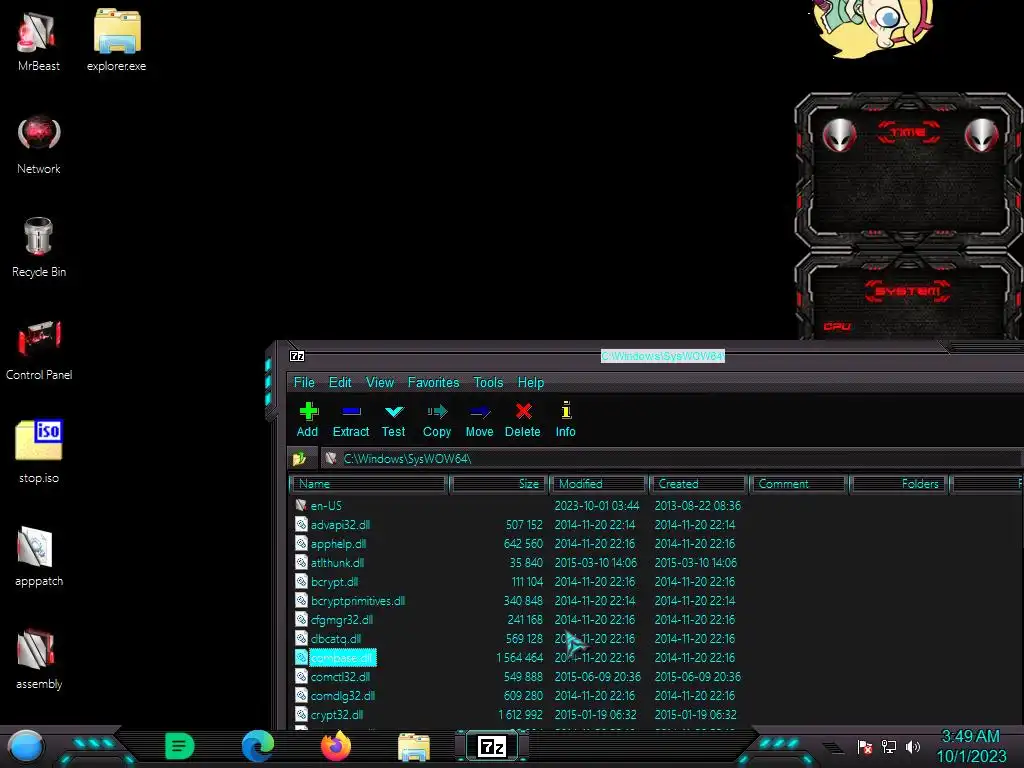Click Action Center flag tray icon

click(865, 746)
